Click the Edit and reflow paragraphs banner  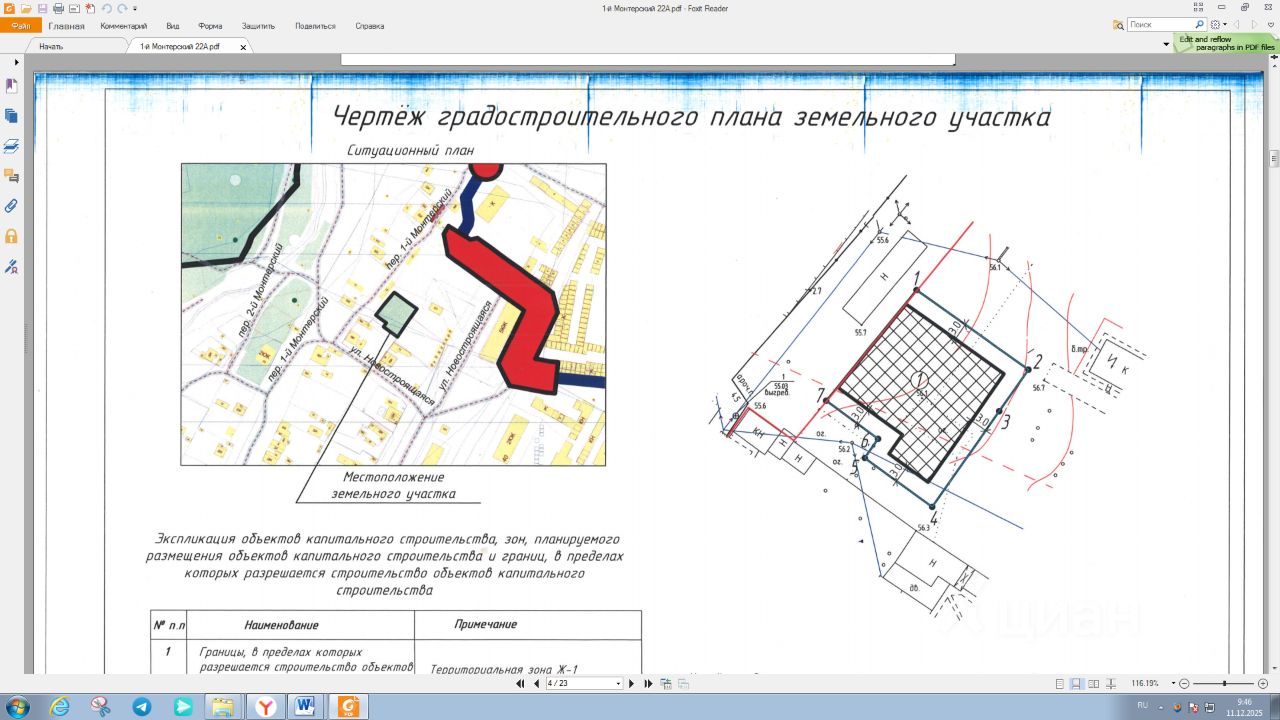point(1225,43)
